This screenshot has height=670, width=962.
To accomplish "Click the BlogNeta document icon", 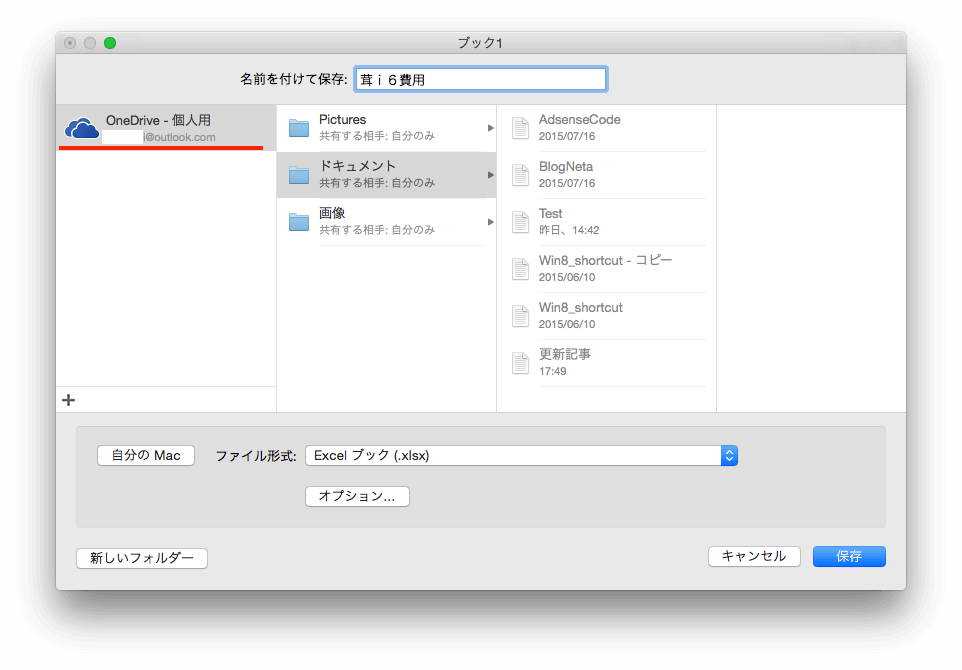I will pyautogui.click(x=520, y=175).
